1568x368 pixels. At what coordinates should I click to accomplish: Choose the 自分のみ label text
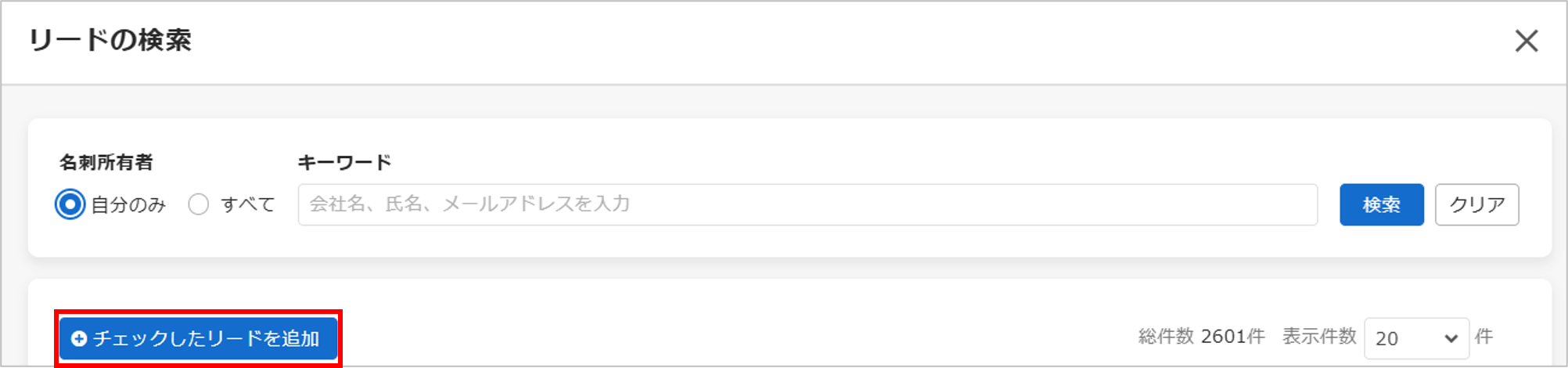click(129, 204)
